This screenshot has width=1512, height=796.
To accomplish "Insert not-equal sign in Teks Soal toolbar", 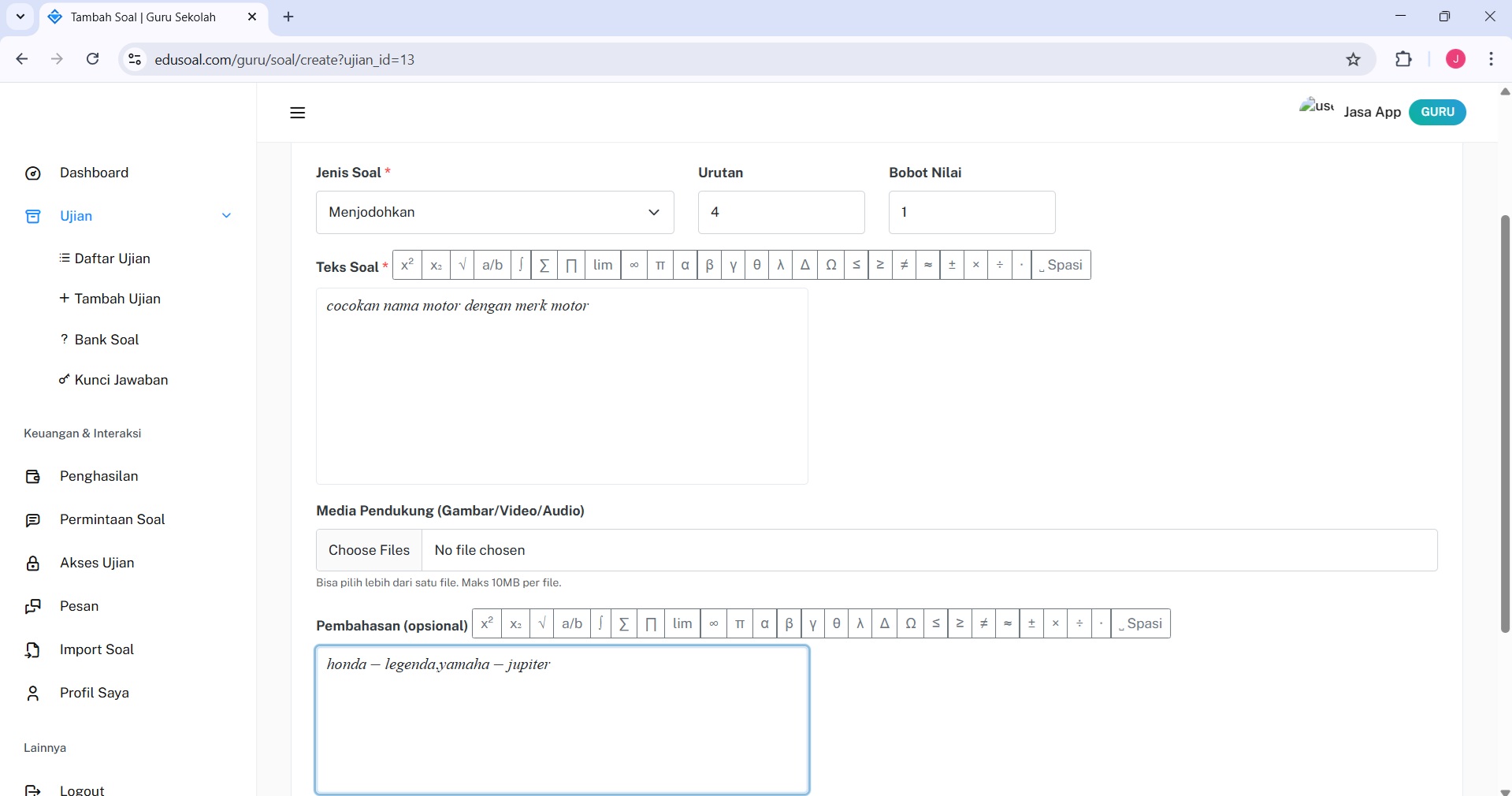I will pyautogui.click(x=904, y=265).
